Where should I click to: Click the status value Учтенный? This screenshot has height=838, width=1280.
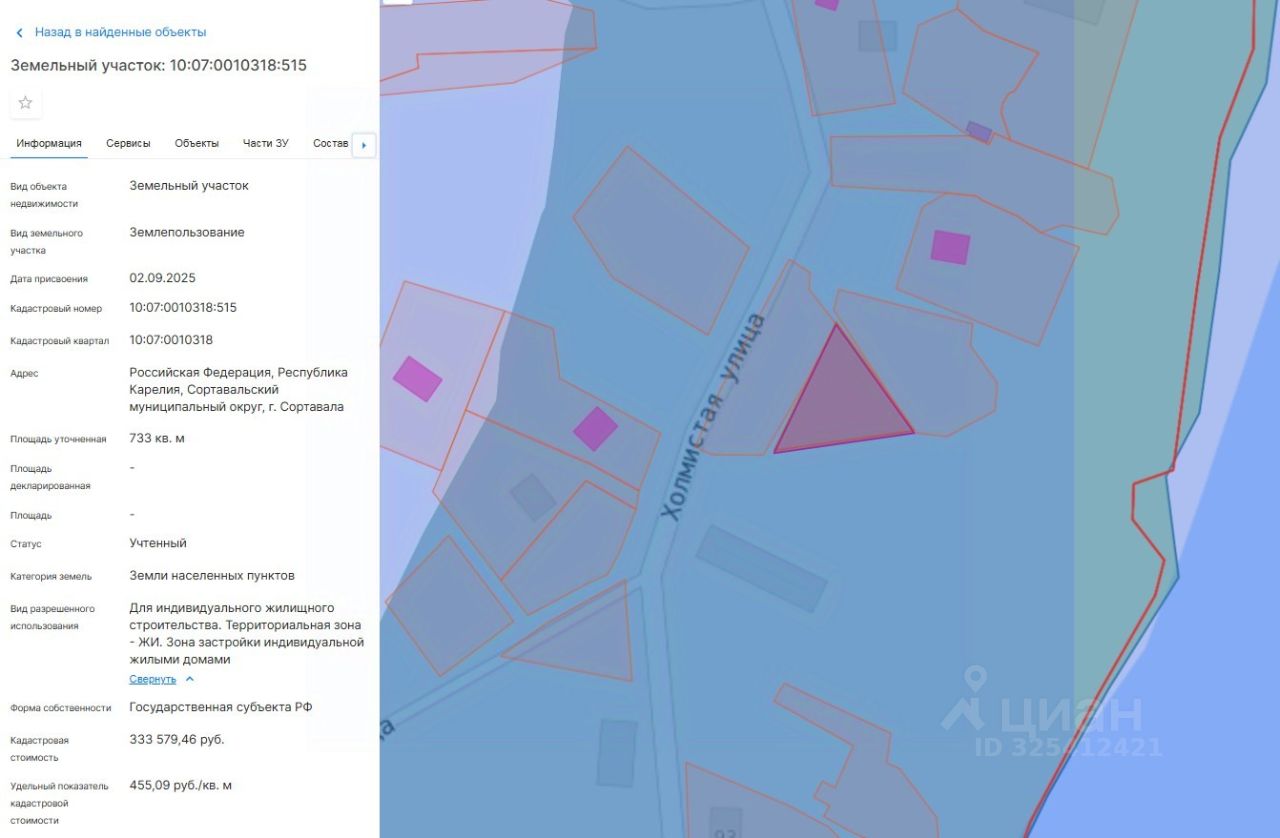[158, 543]
